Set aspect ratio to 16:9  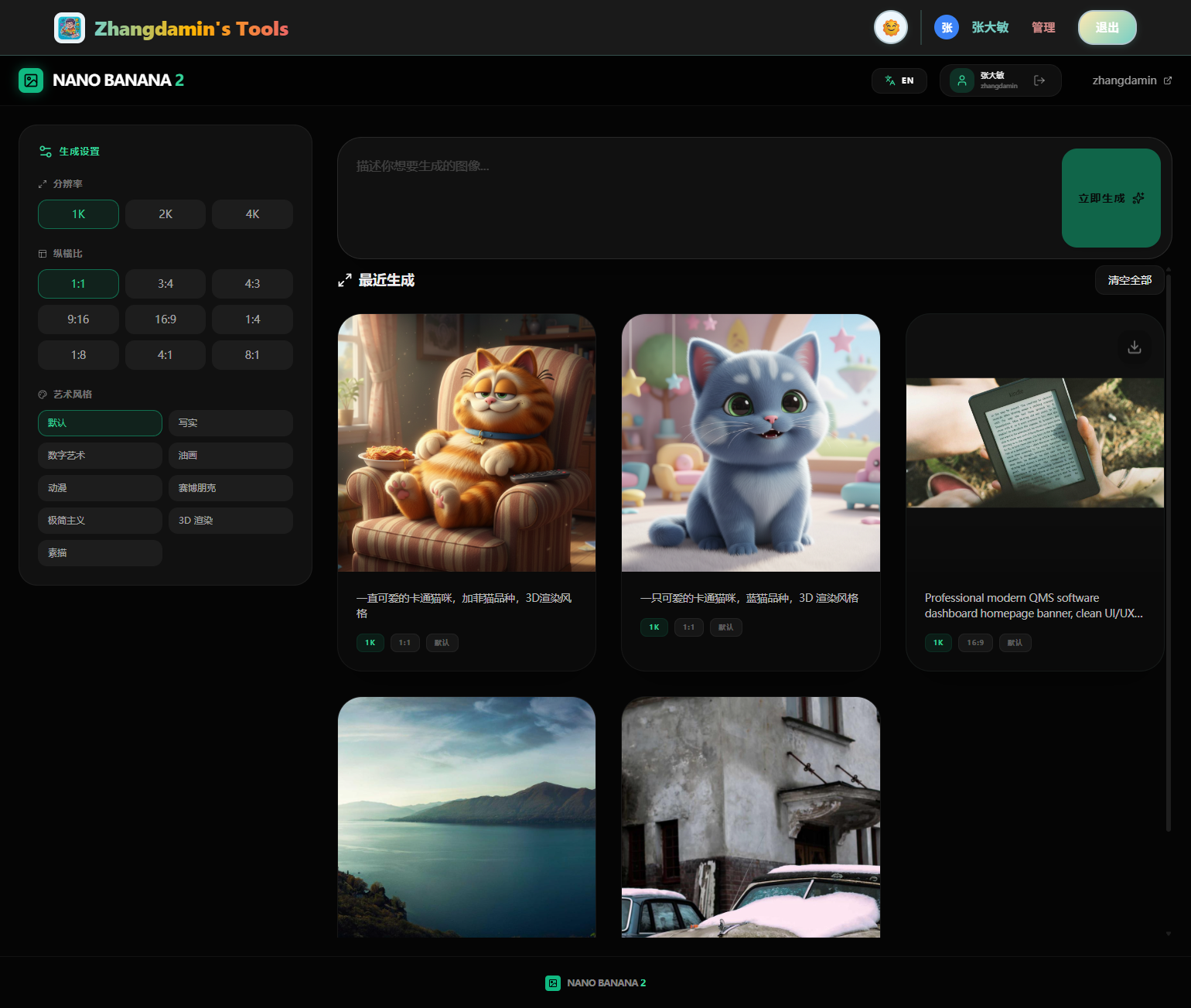[x=166, y=319]
